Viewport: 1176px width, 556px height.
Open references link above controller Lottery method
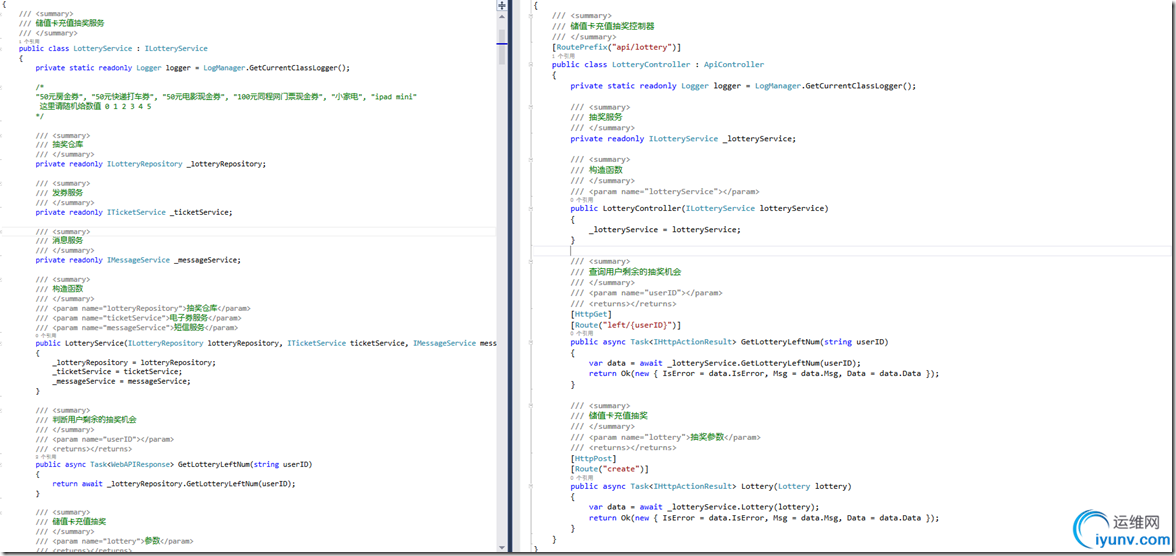pos(581,479)
